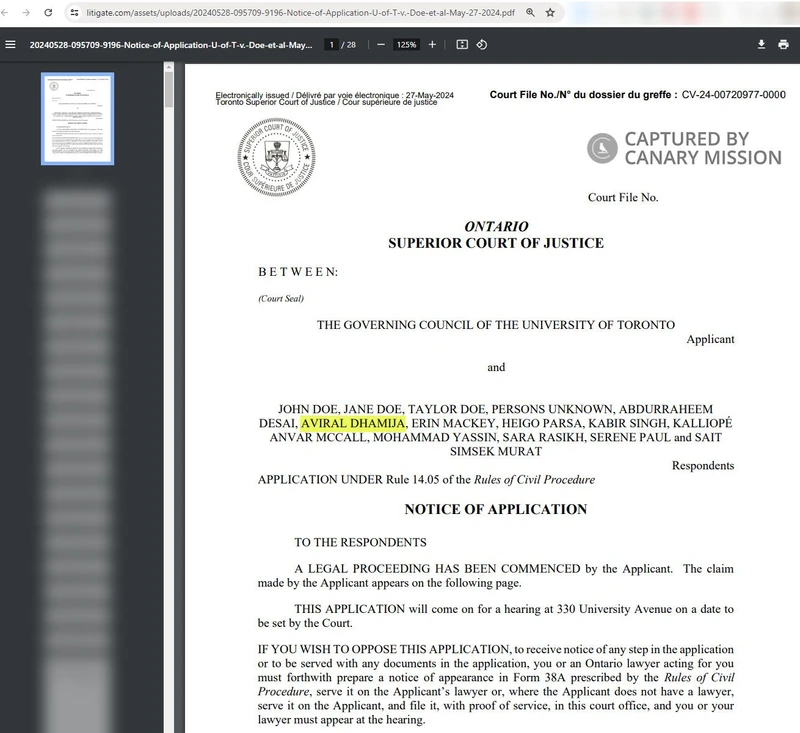Click the page number input field
Screen dimensions: 800x733
tap(331, 44)
